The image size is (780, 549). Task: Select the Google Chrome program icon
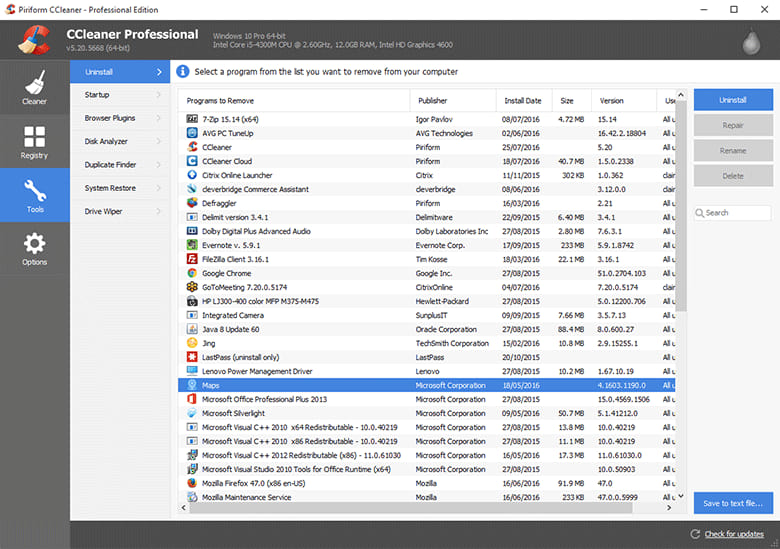pyautogui.click(x=192, y=273)
